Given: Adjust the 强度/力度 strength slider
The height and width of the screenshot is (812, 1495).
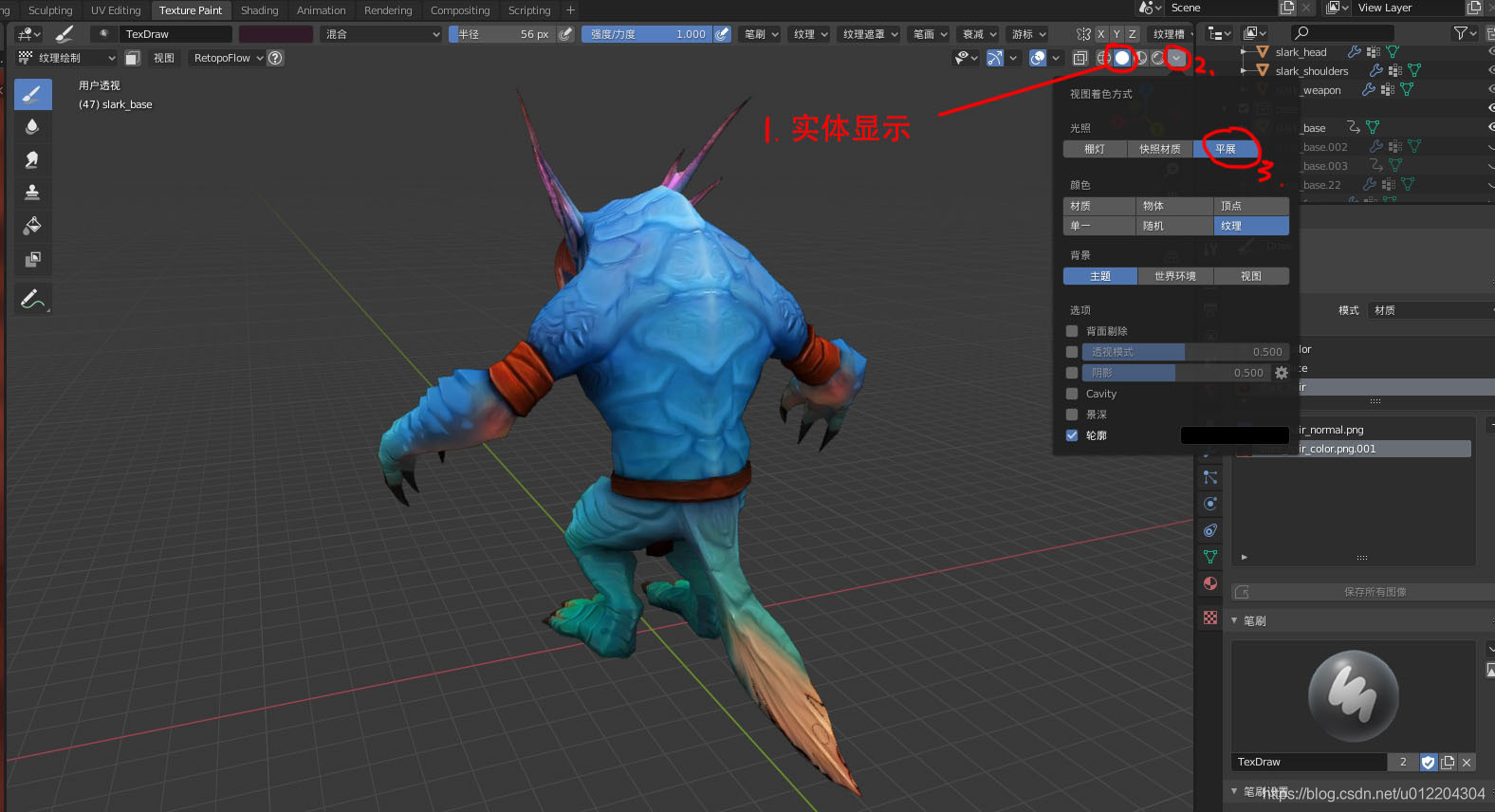Looking at the screenshot, I should (x=647, y=34).
